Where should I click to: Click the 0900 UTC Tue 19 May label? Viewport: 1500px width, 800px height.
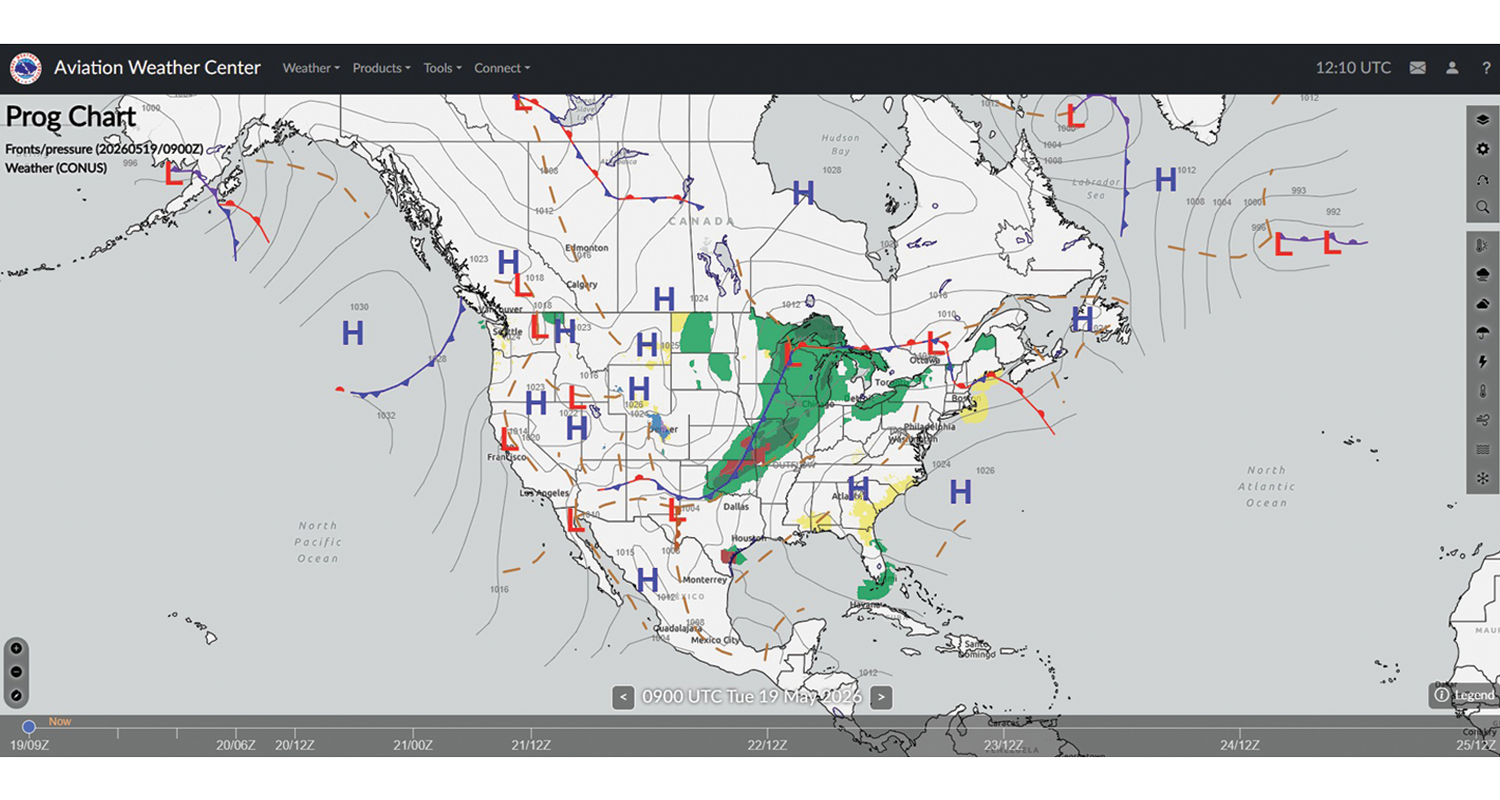(751, 697)
